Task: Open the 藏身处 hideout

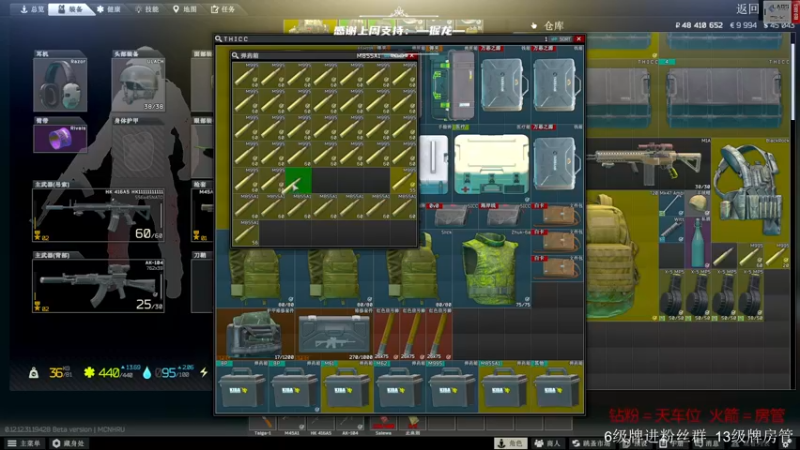Action: pyautogui.click(x=68, y=443)
